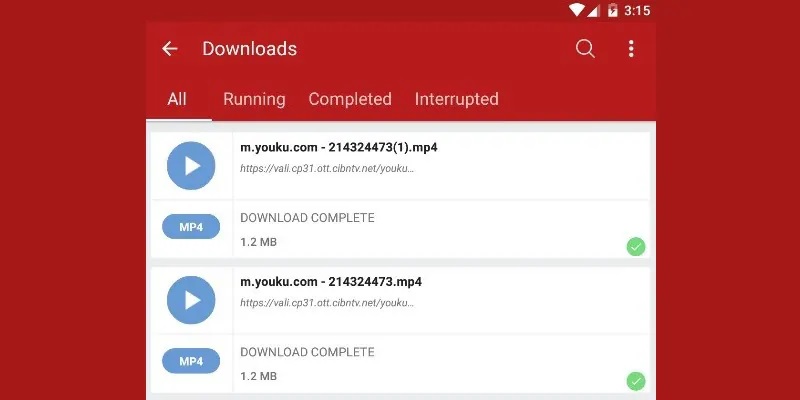Play the 214324473.mp4 video
The height and width of the screenshot is (400, 800).
[x=191, y=300]
